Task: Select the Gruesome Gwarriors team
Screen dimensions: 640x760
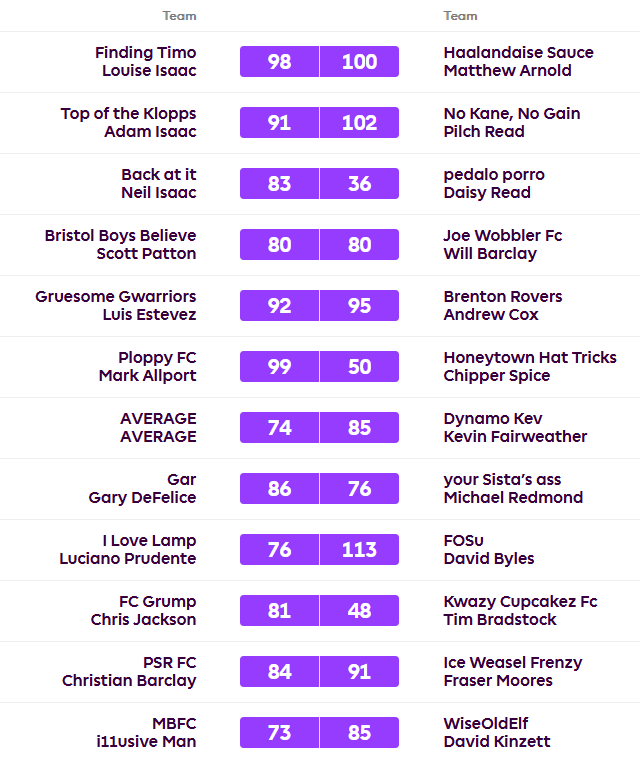Action: pos(116,297)
